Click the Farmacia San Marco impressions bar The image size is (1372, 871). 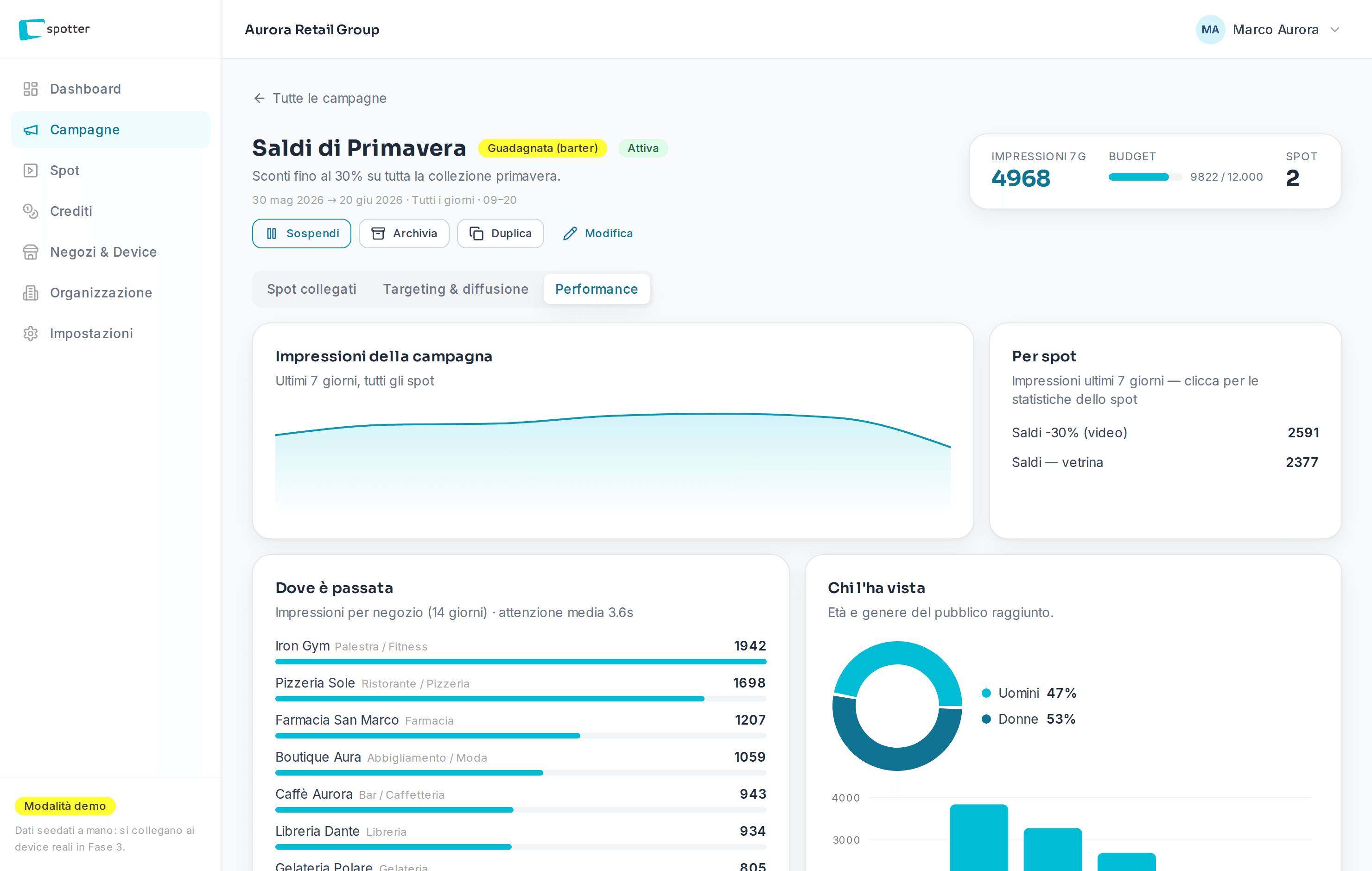pos(521,736)
